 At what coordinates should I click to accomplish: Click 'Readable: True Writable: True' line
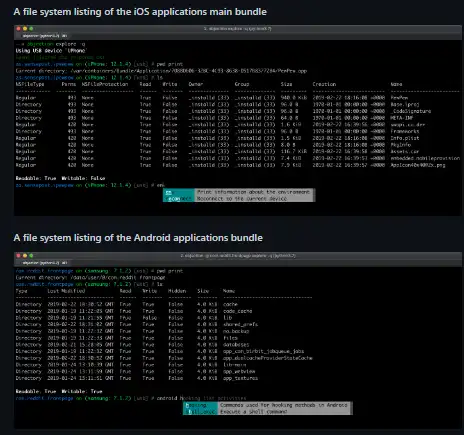59,391
